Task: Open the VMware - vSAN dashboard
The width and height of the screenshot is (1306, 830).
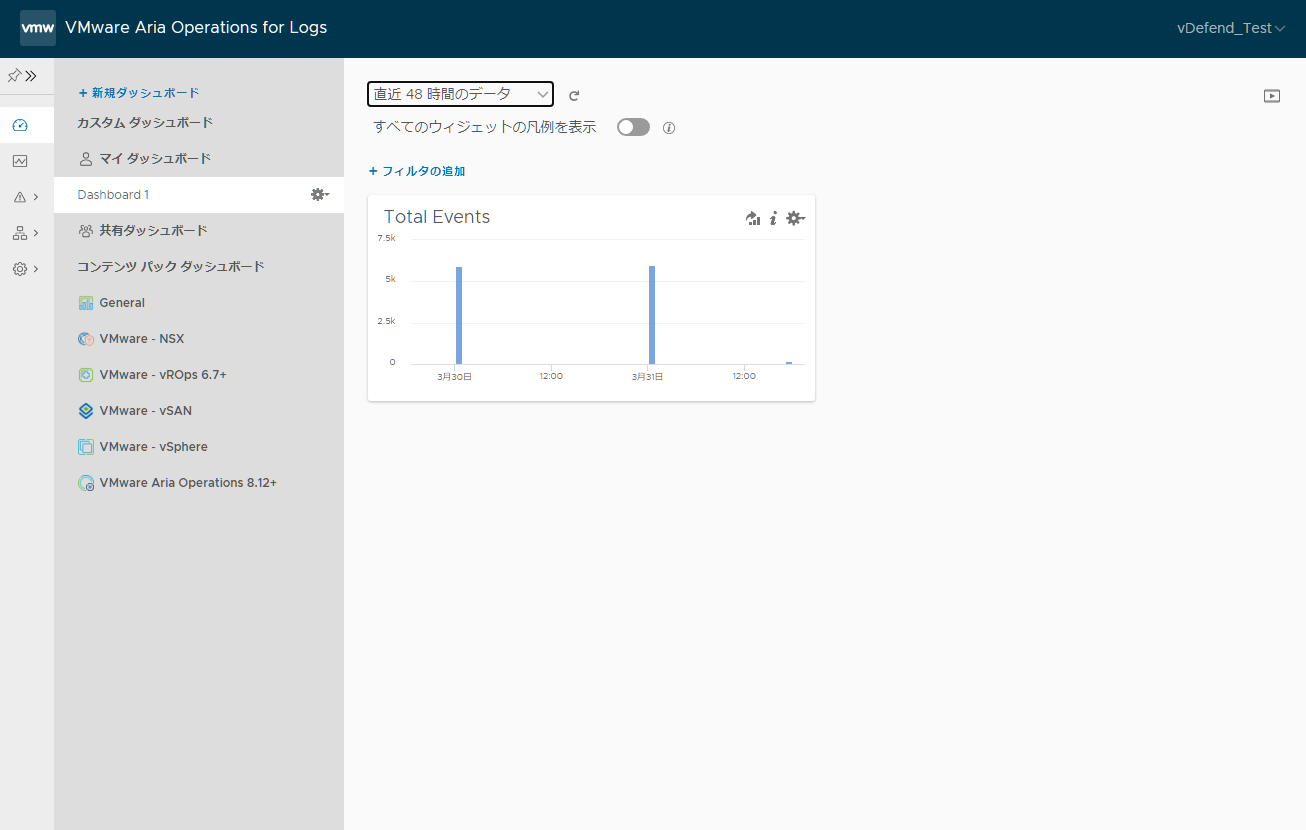Action: tap(145, 411)
